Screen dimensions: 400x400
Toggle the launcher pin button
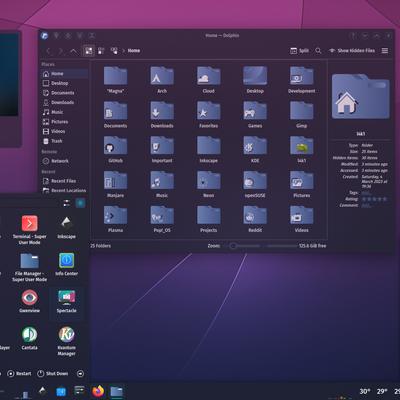(80, 203)
